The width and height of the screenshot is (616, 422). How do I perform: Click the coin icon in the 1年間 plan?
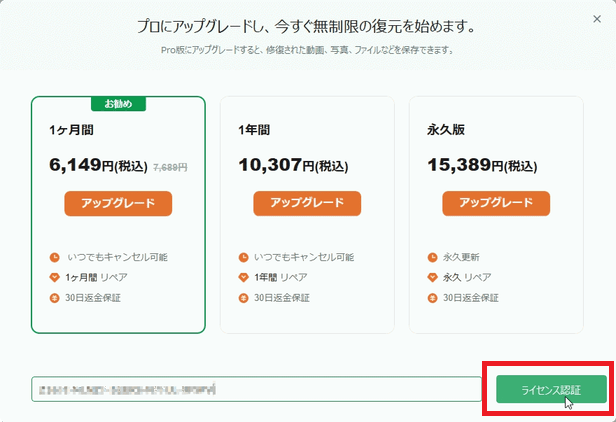tap(244, 297)
